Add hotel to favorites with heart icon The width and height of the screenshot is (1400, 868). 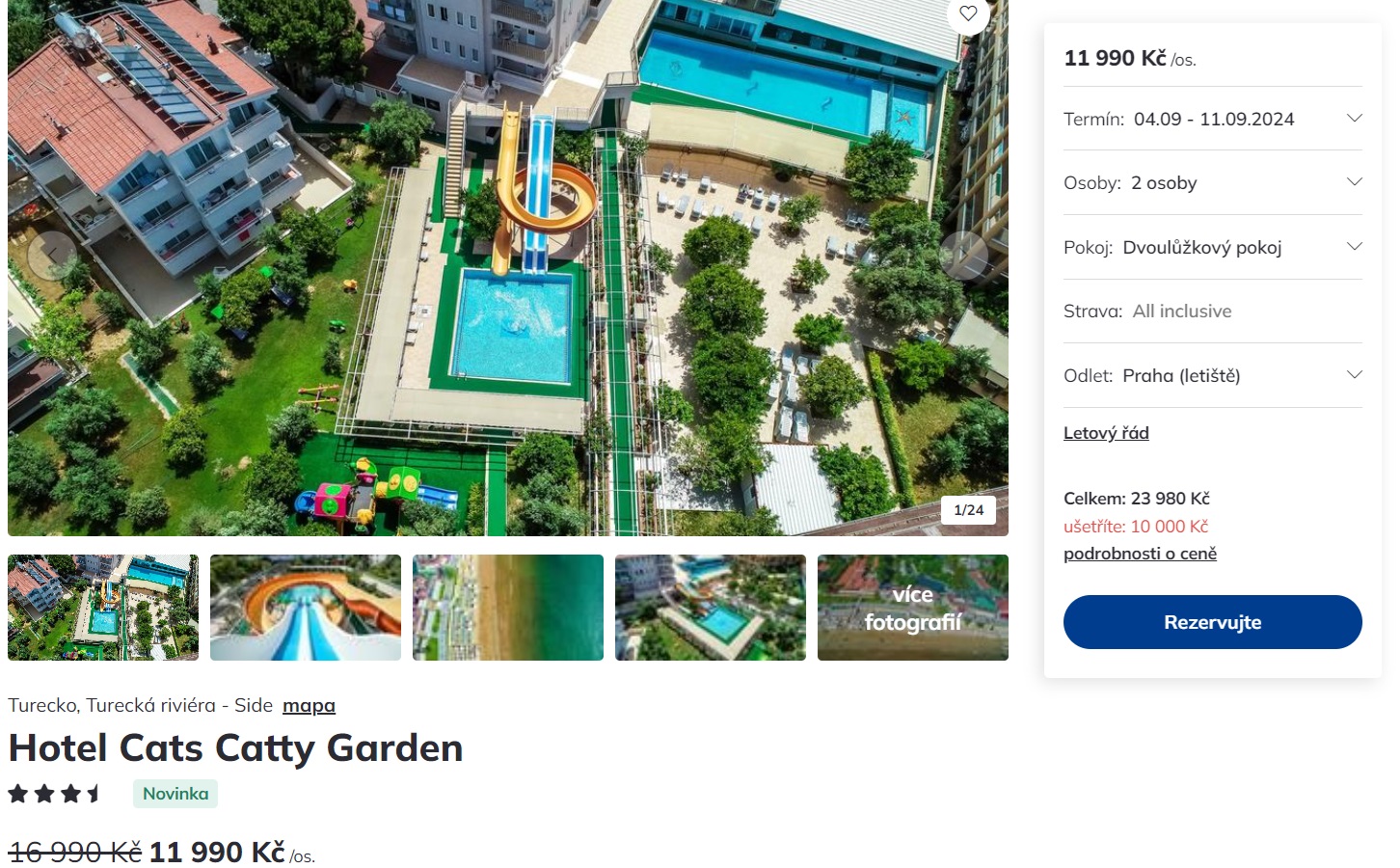pos(968,14)
